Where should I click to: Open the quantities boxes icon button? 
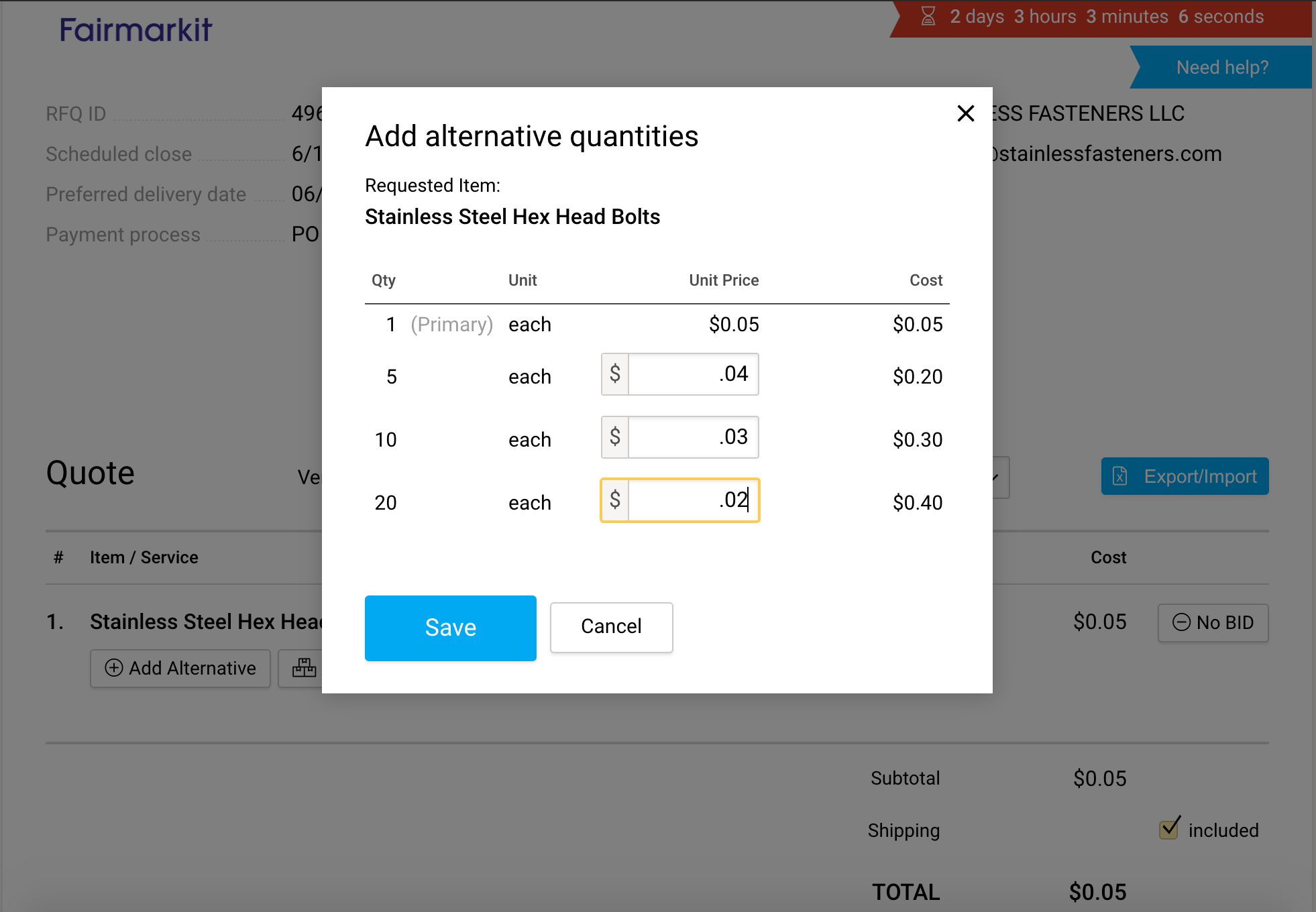304,668
